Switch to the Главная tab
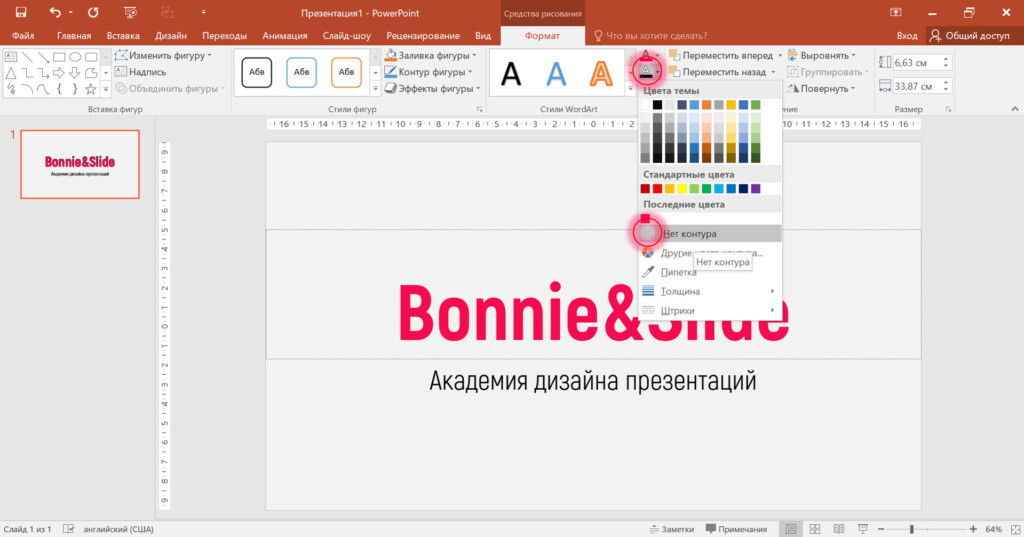The image size is (1024, 537). tap(74, 35)
